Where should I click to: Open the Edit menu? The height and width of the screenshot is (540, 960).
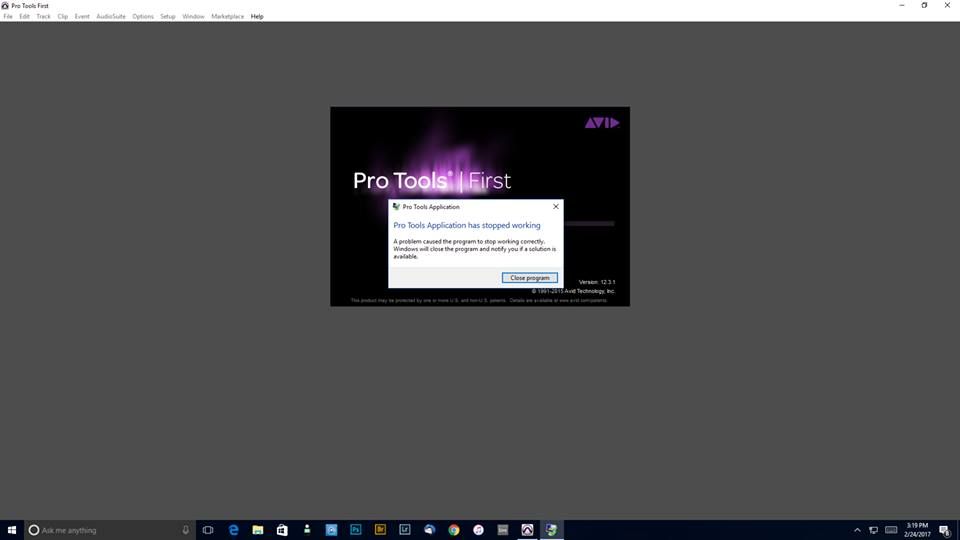point(24,17)
